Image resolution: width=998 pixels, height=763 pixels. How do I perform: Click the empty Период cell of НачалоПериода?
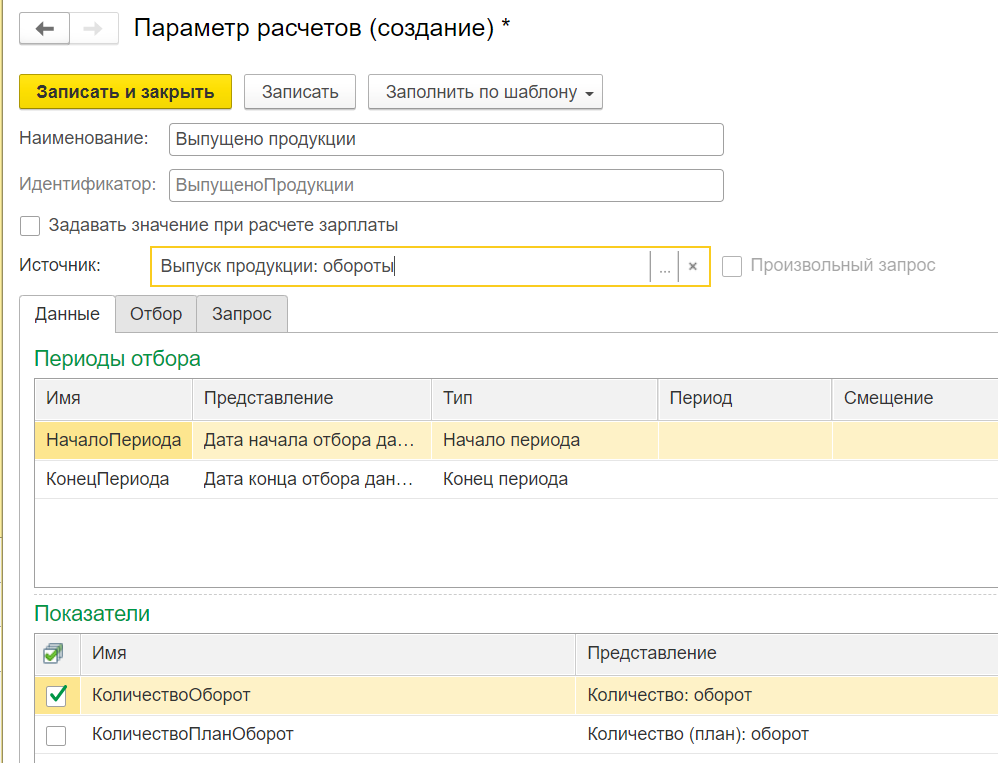click(745, 440)
